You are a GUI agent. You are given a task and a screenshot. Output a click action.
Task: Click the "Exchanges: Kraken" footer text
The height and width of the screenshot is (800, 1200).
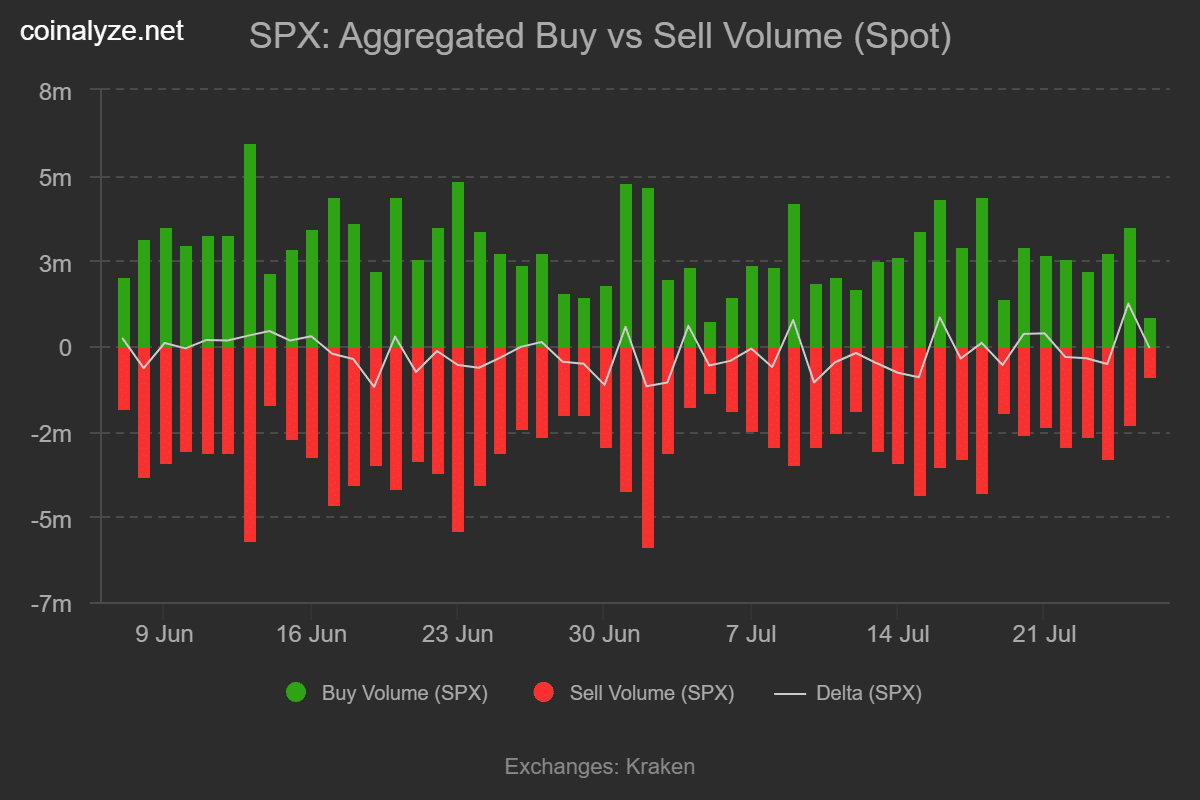pos(600,767)
